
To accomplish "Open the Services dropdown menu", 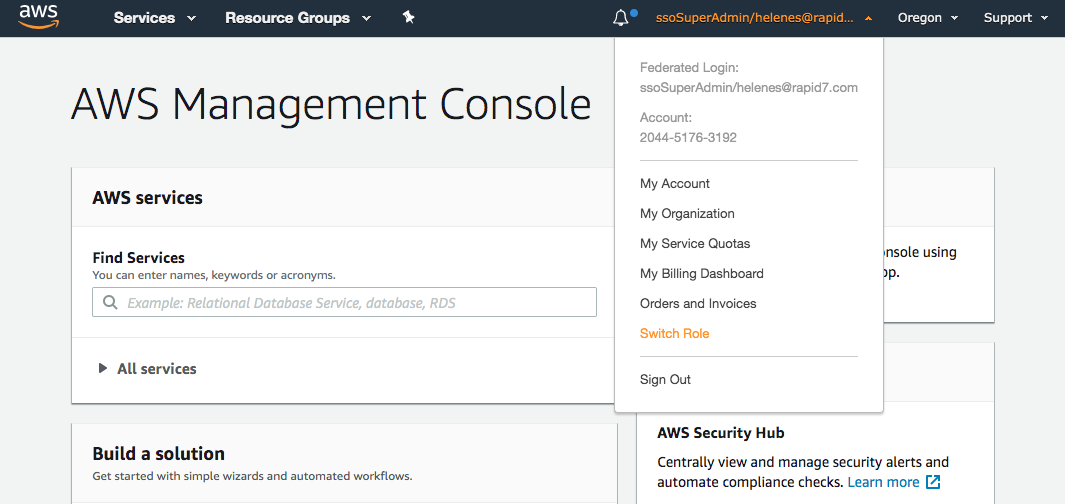I will click(x=154, y=18).
